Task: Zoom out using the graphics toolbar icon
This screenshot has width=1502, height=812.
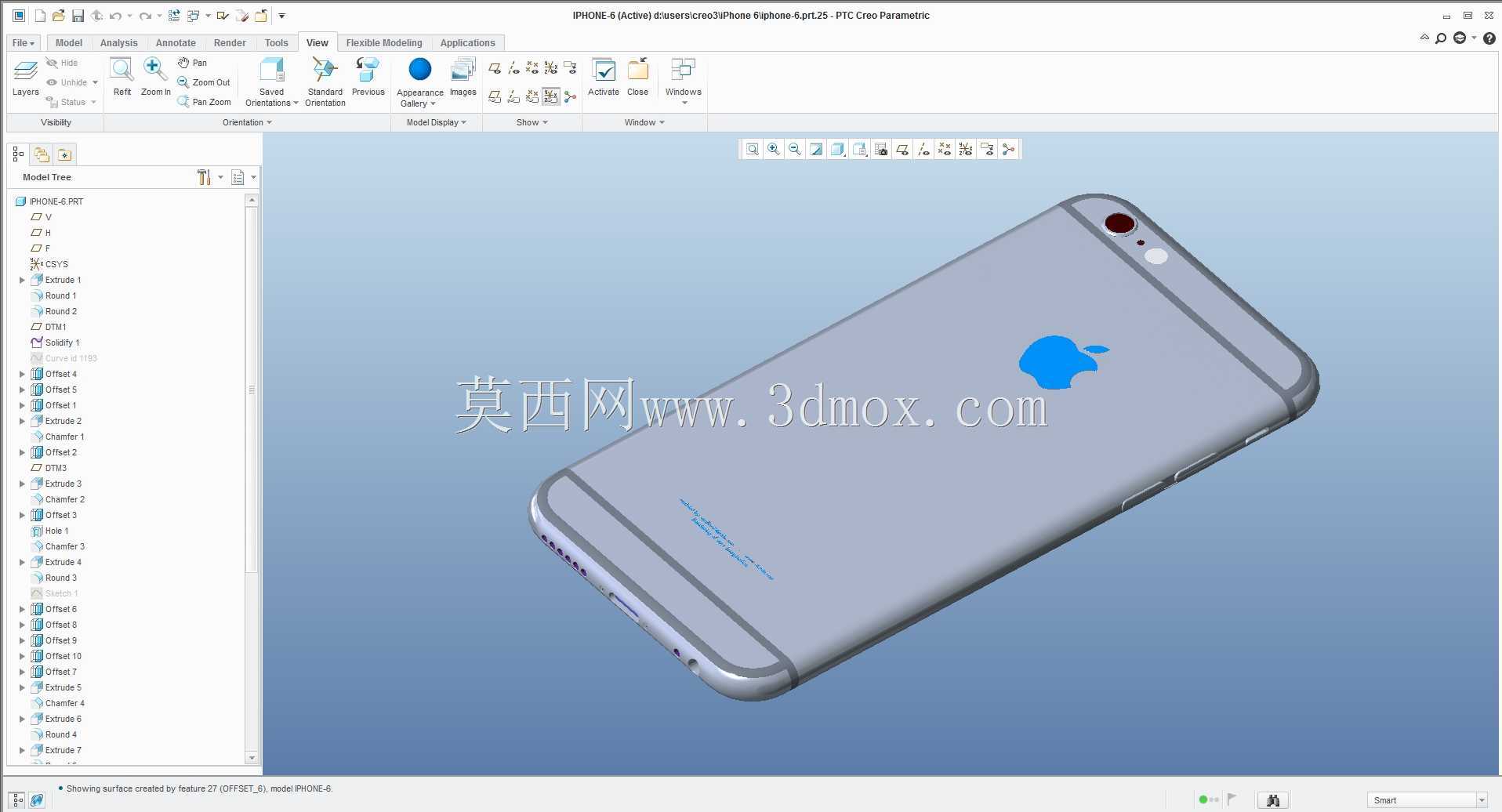Action: point(795,149)
